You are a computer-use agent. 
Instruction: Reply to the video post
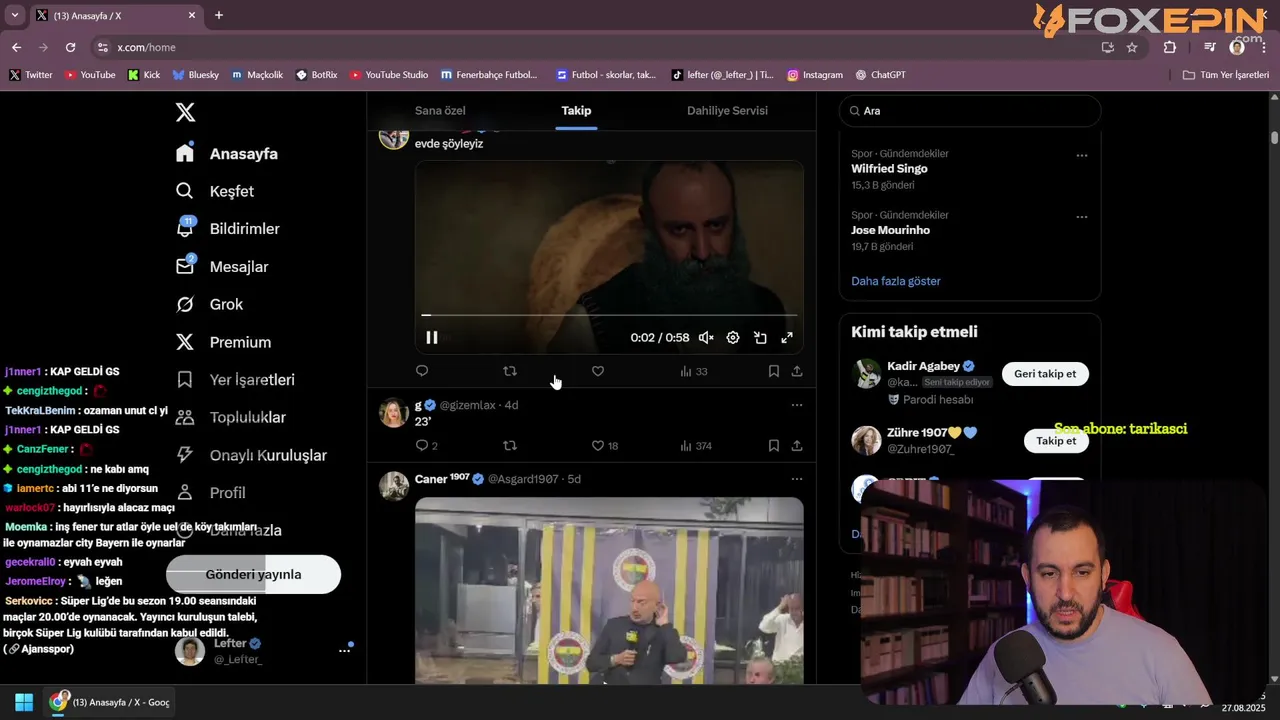tap(422, 371)
